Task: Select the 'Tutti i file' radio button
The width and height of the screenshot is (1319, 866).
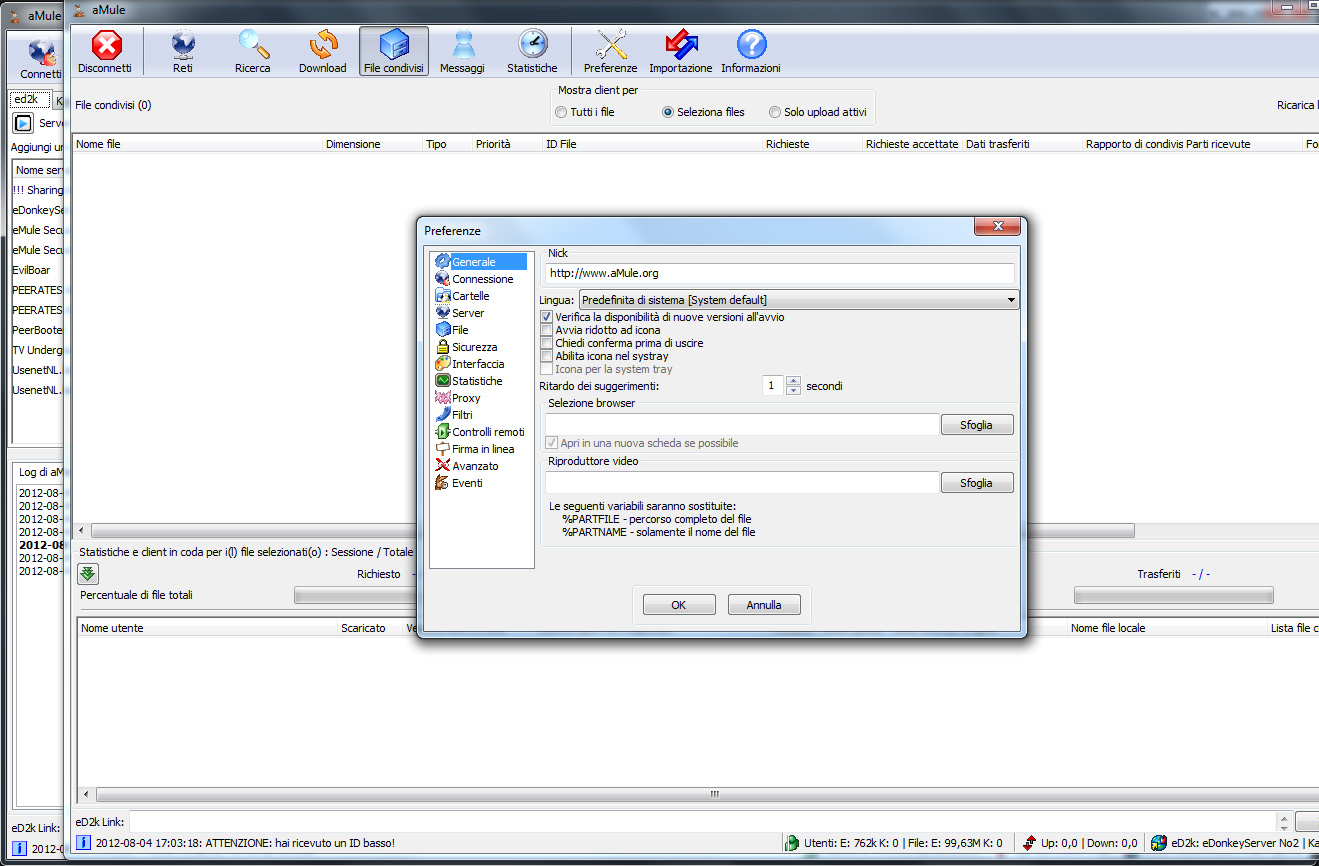Action: click(x=562, y=112)
